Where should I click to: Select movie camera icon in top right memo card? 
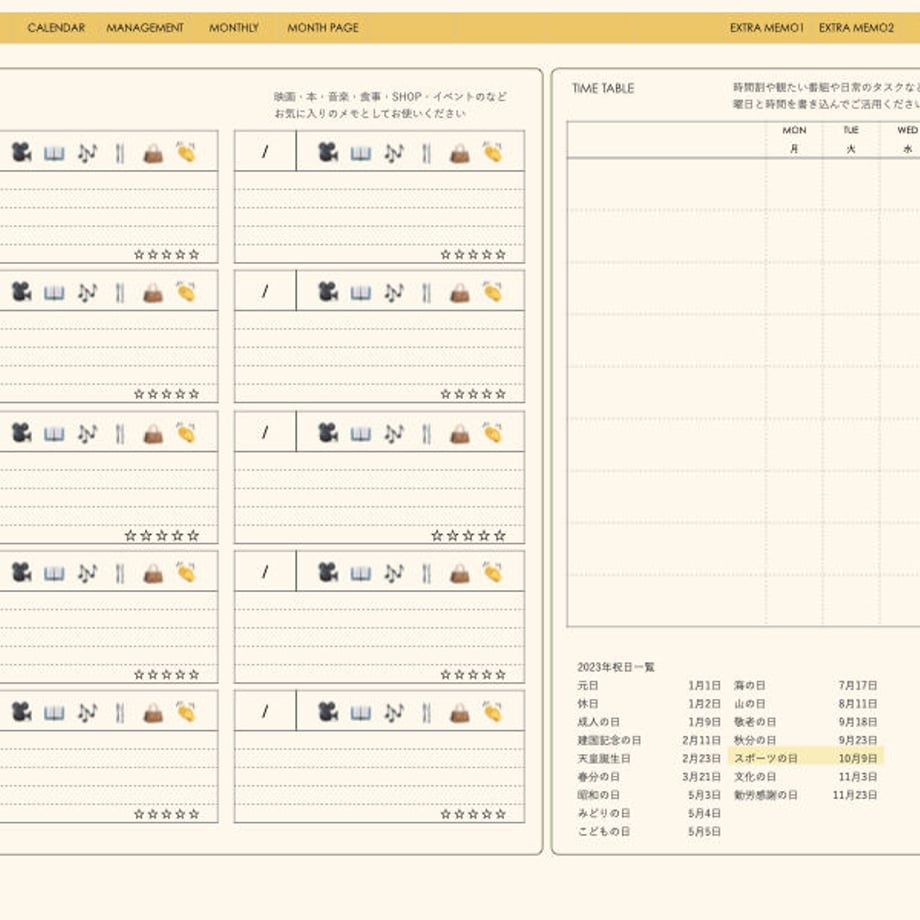tap(328, 153)
